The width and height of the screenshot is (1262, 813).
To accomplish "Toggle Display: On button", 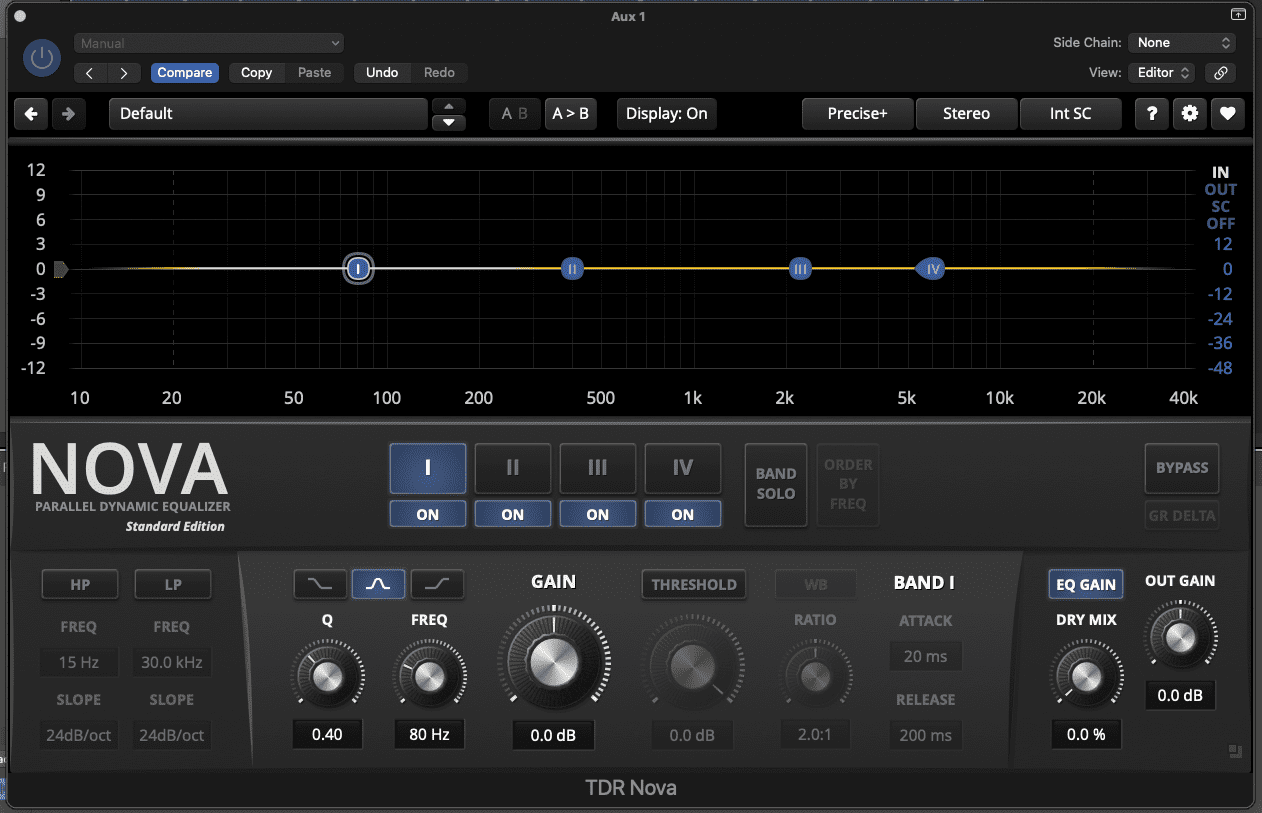I will (x=667, y=114).
